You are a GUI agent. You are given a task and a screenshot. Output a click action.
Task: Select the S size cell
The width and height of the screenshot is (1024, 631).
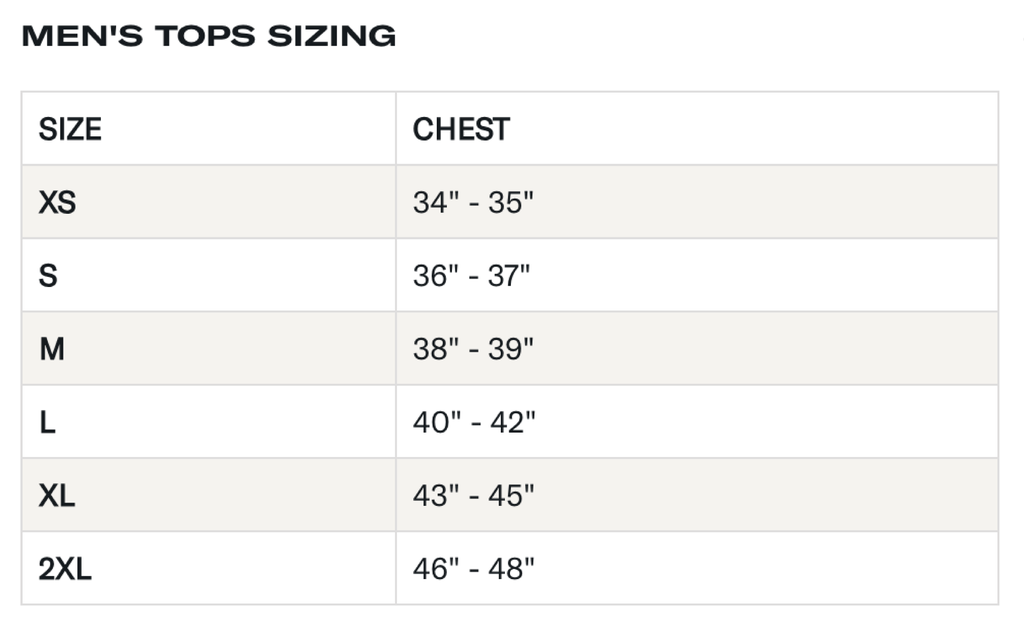pyautogui.click(x=48, y=276)
